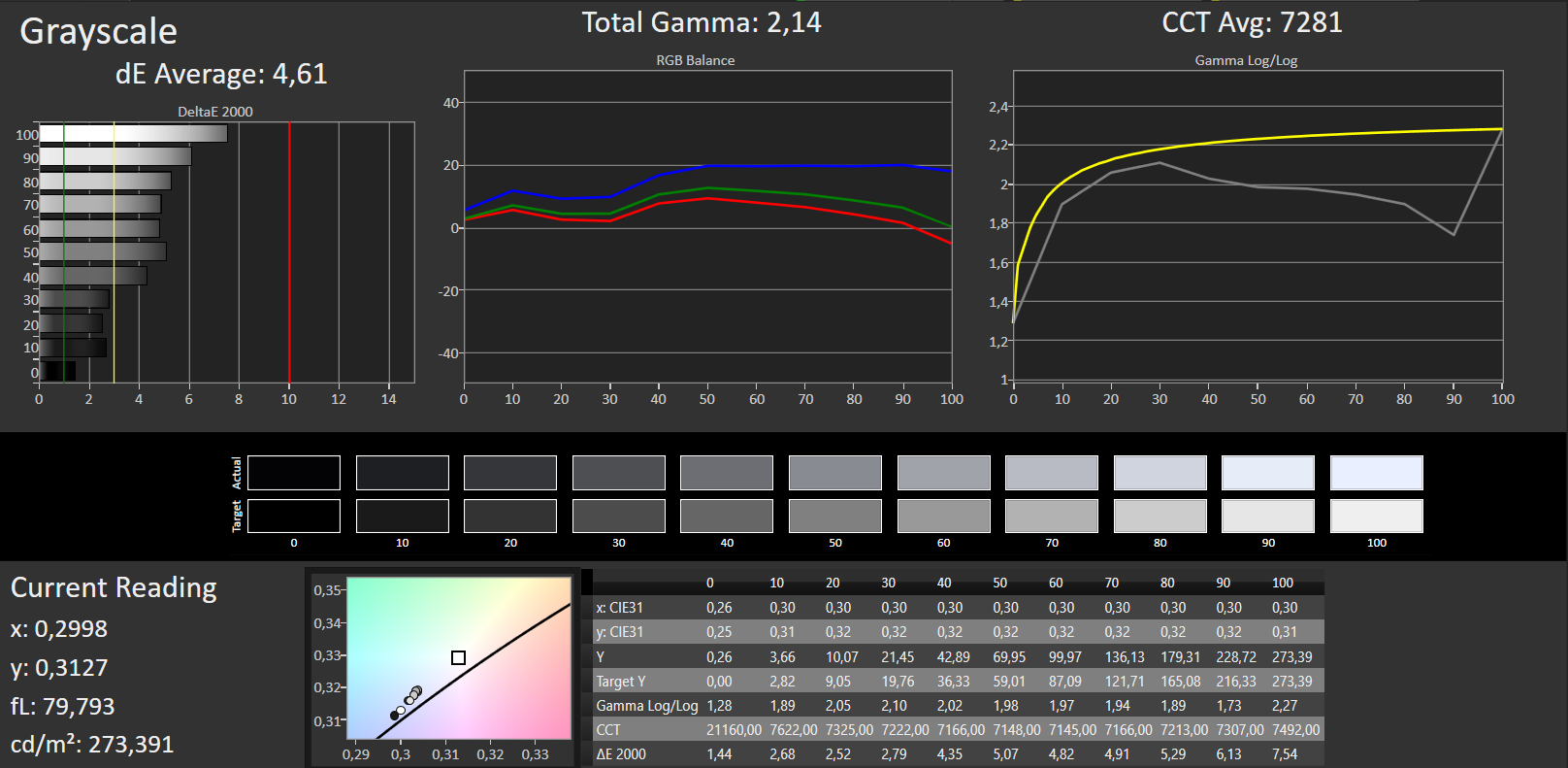Select the Target color swatch for level 40
1568x768 pixels.
tap(727, 516)
